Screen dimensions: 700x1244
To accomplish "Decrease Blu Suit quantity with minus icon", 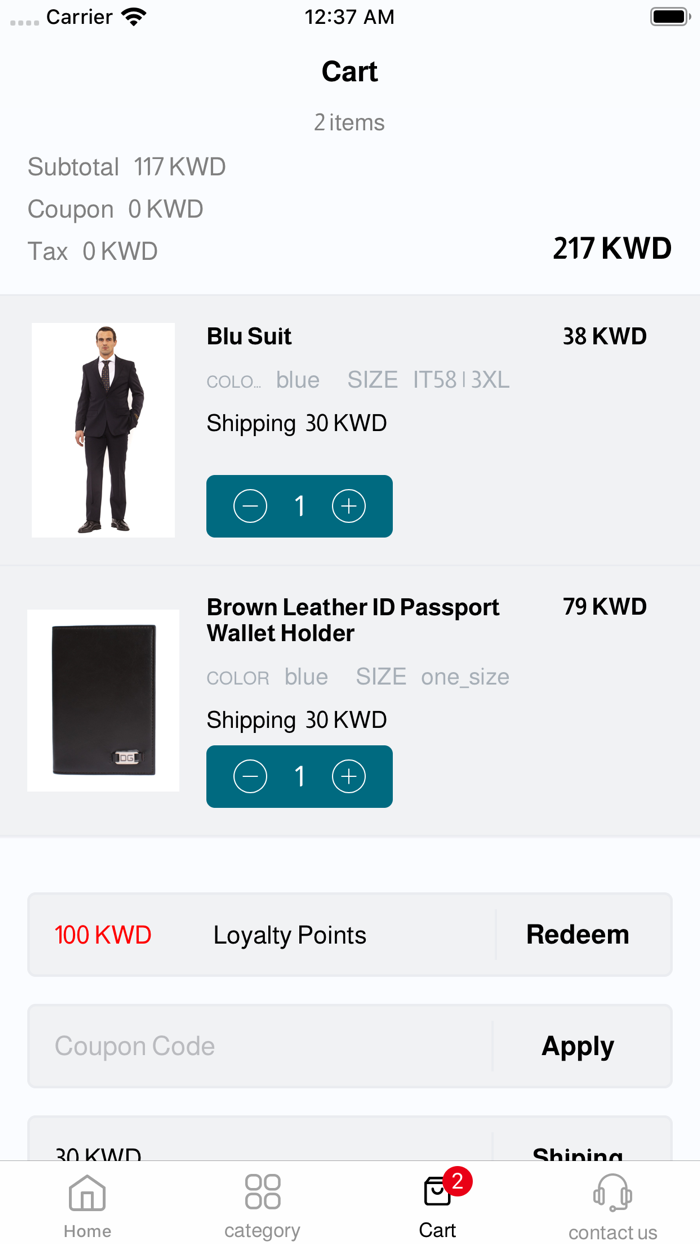I will (x=250, y=506).
